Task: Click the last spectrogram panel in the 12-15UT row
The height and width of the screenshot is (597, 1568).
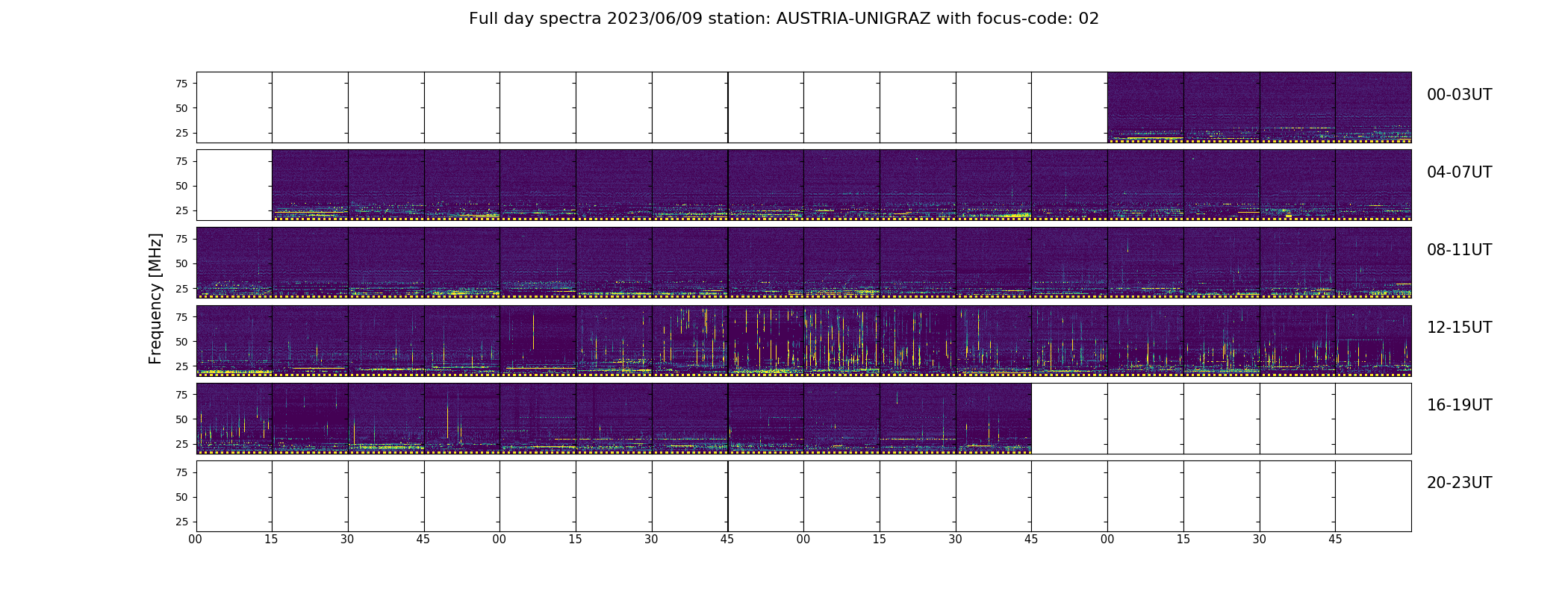Action: click(x=1373, y=340)
